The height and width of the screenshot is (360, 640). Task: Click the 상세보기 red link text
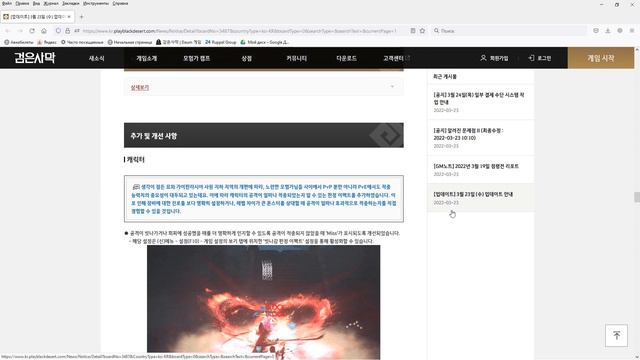[x=140, y=87]
